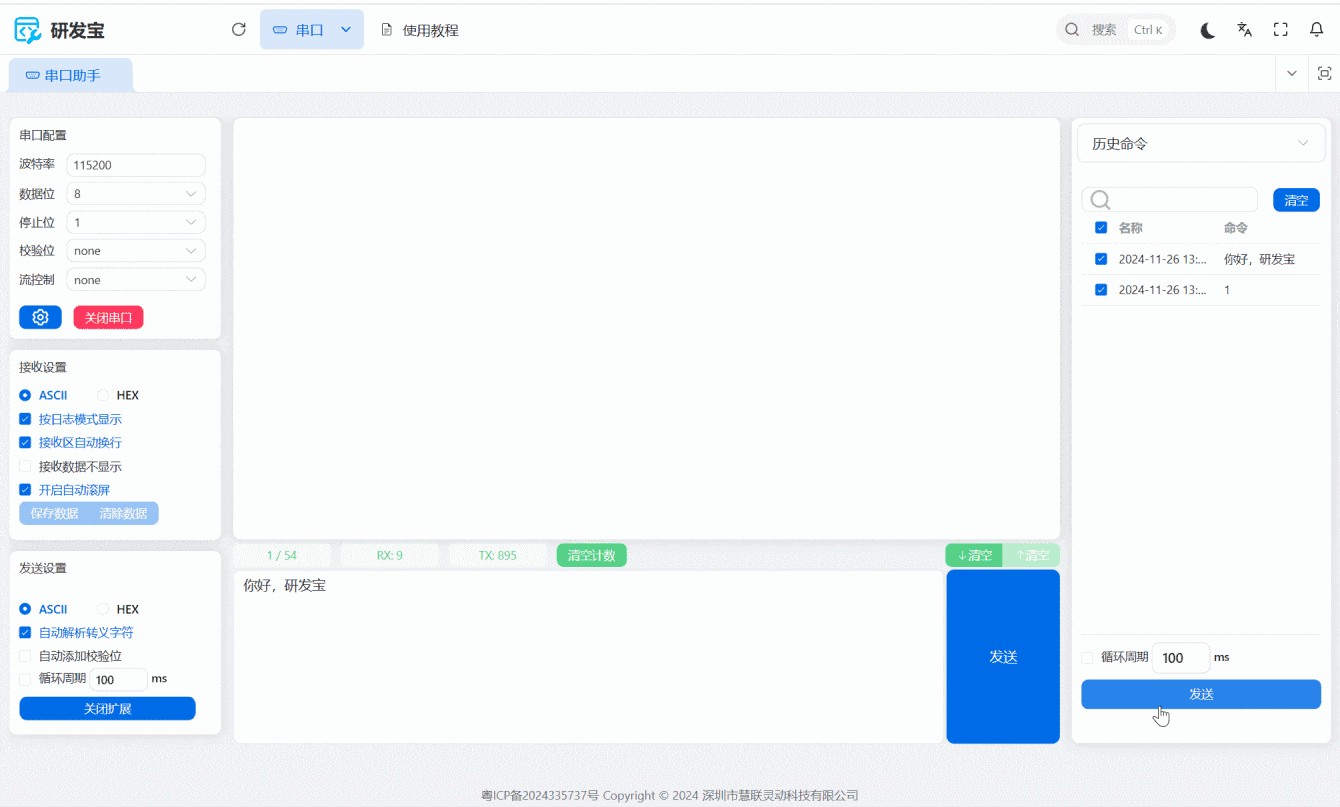This screenshot has width=1340, height=807.
Task: Click the refresh icon in top bar
Action: pyautogui.click(x=238, y=30)
